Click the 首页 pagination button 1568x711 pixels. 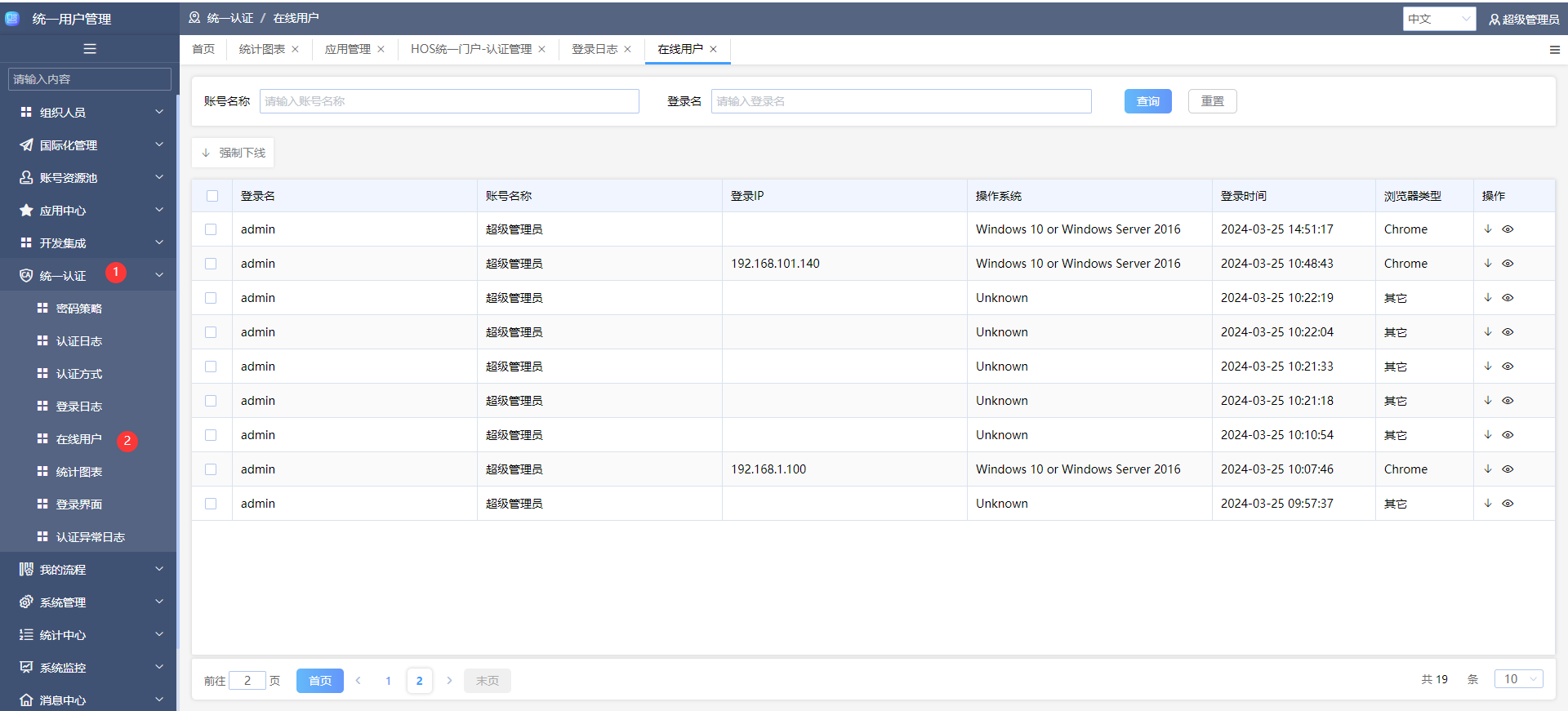pyautogui.click(x=319, y=680)
